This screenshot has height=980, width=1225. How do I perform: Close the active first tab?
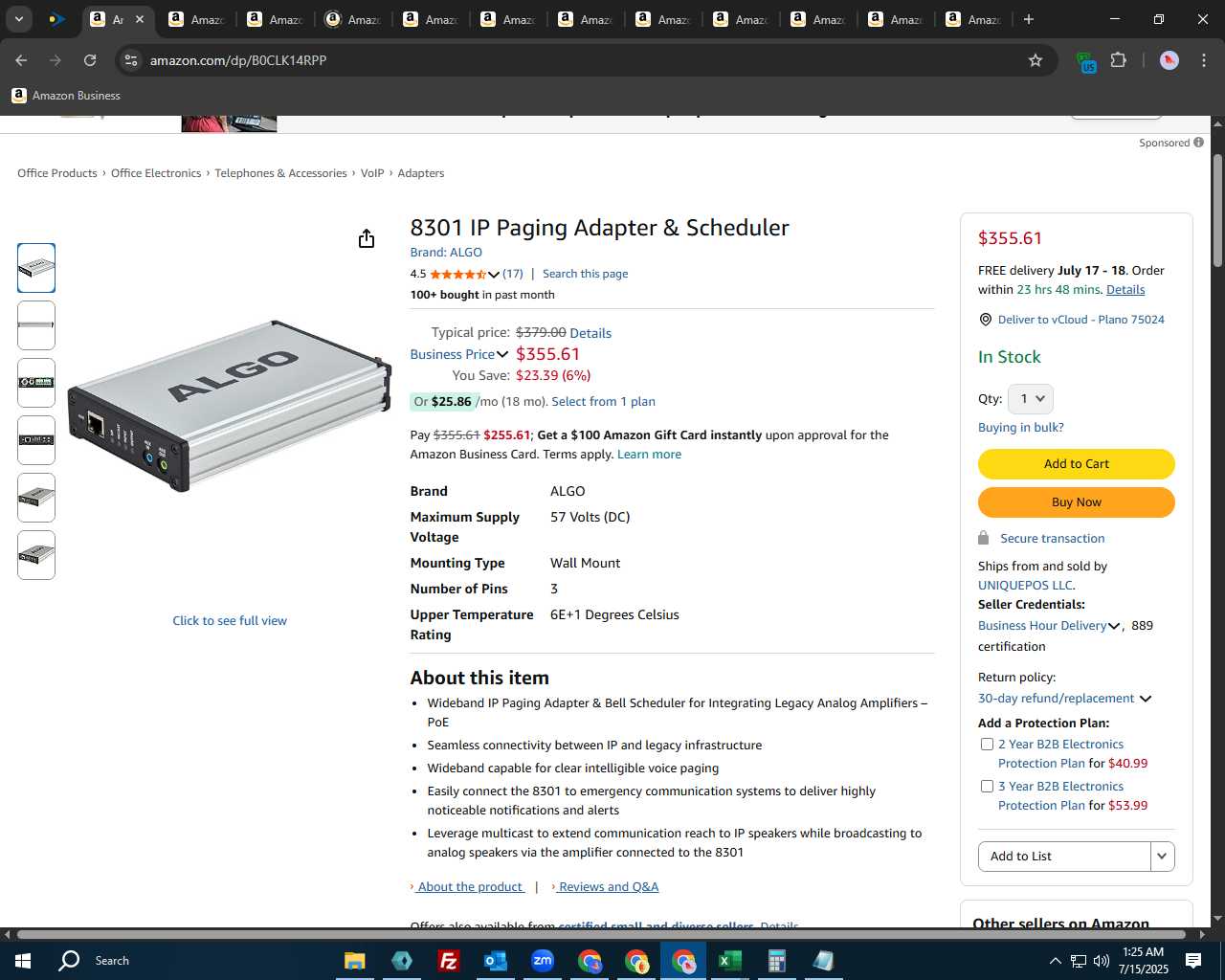140,19
